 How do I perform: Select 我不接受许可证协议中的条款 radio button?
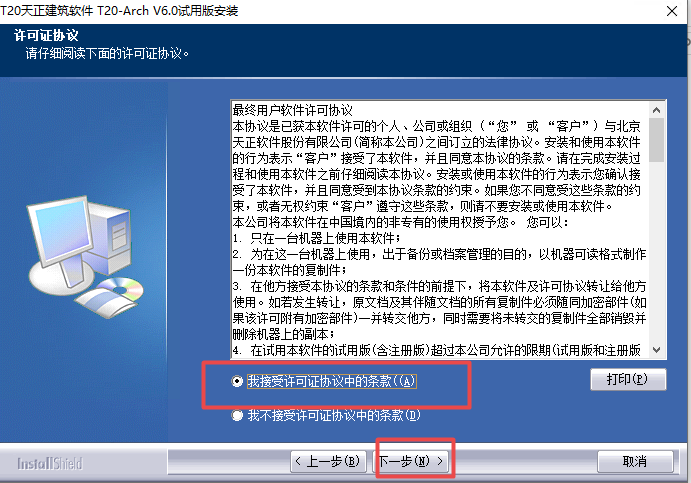coord(238,415)
